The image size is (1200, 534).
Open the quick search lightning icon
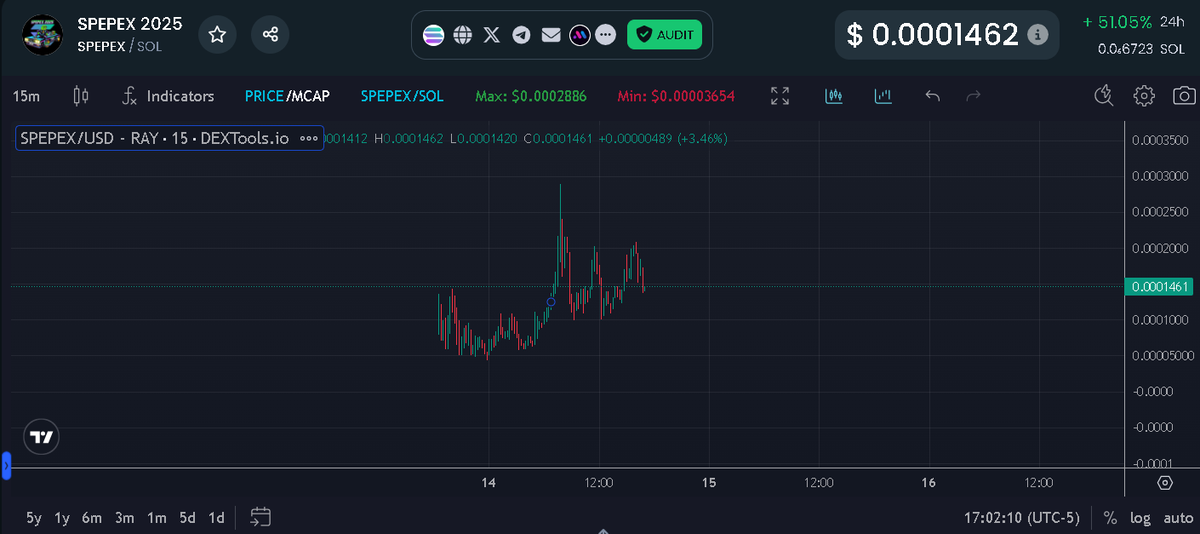pos(1104,96)
